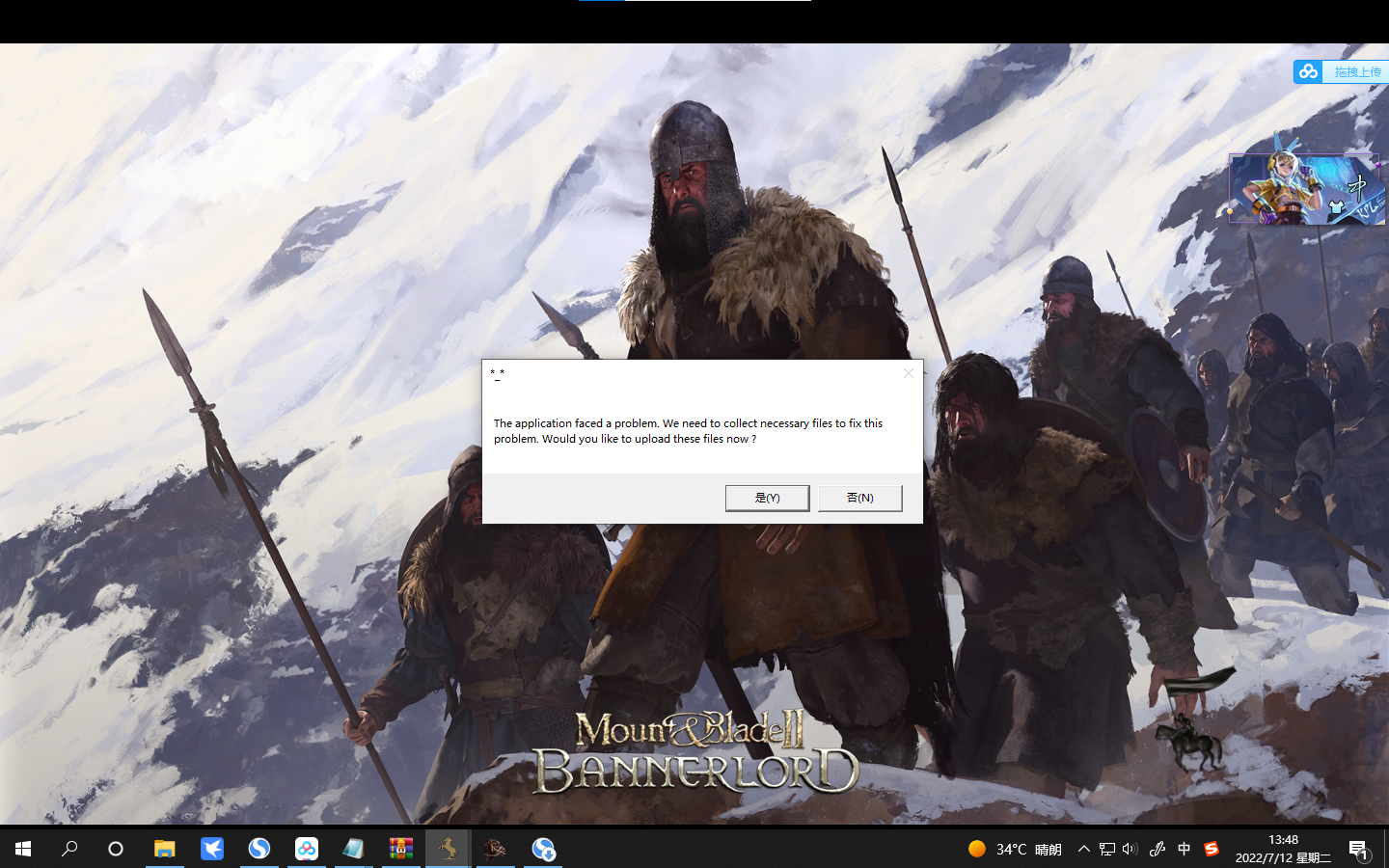Open WinRAR from the taskbar
Image resolution: width=1389 pixels, height=868 pixels.
pyautogui.click(x=401, y=849)
